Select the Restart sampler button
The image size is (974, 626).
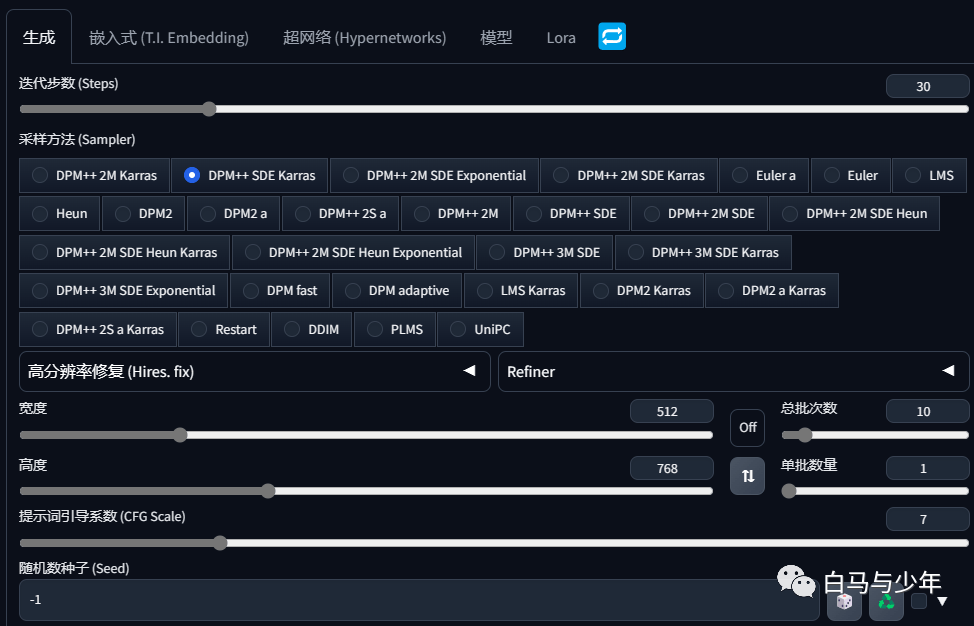click(224, 329)
